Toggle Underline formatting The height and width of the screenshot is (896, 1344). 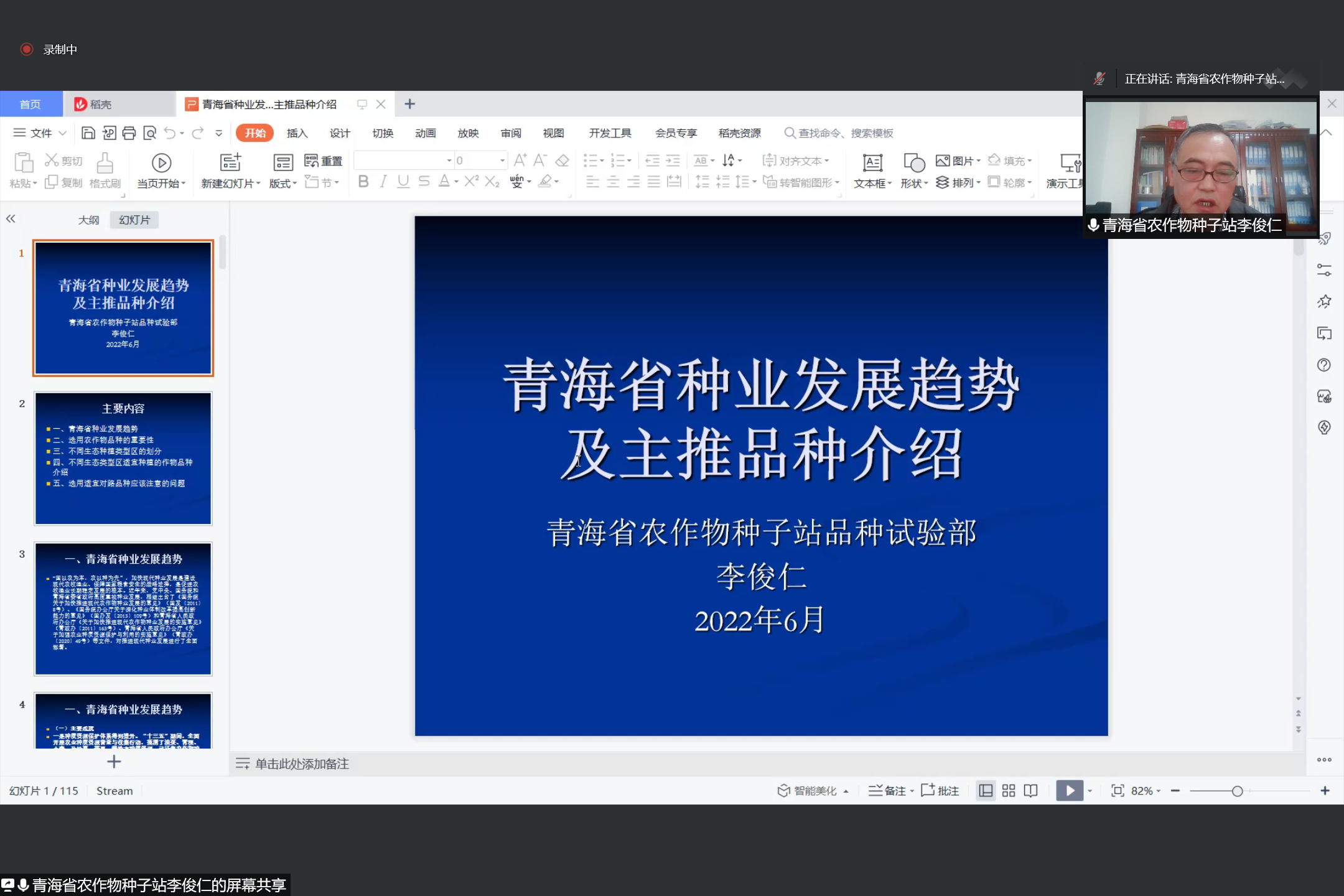(x=403, y=182)
